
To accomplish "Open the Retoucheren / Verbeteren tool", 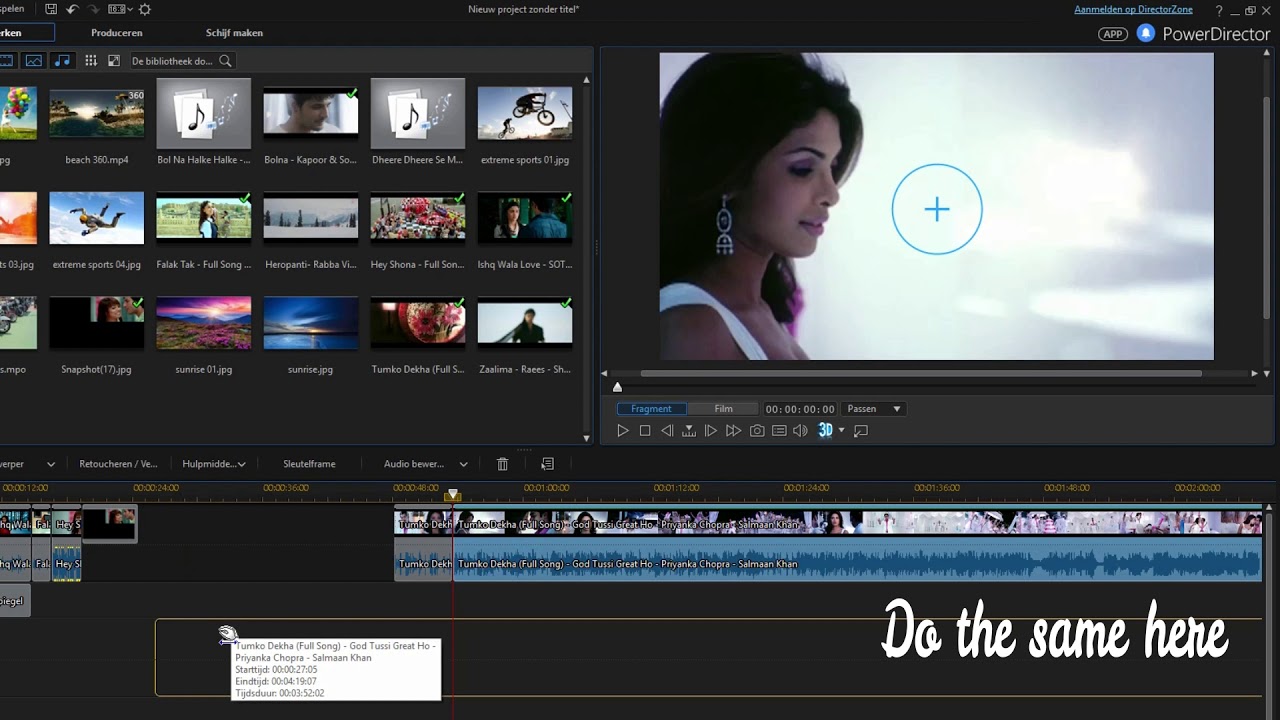I will click(118, 464).
